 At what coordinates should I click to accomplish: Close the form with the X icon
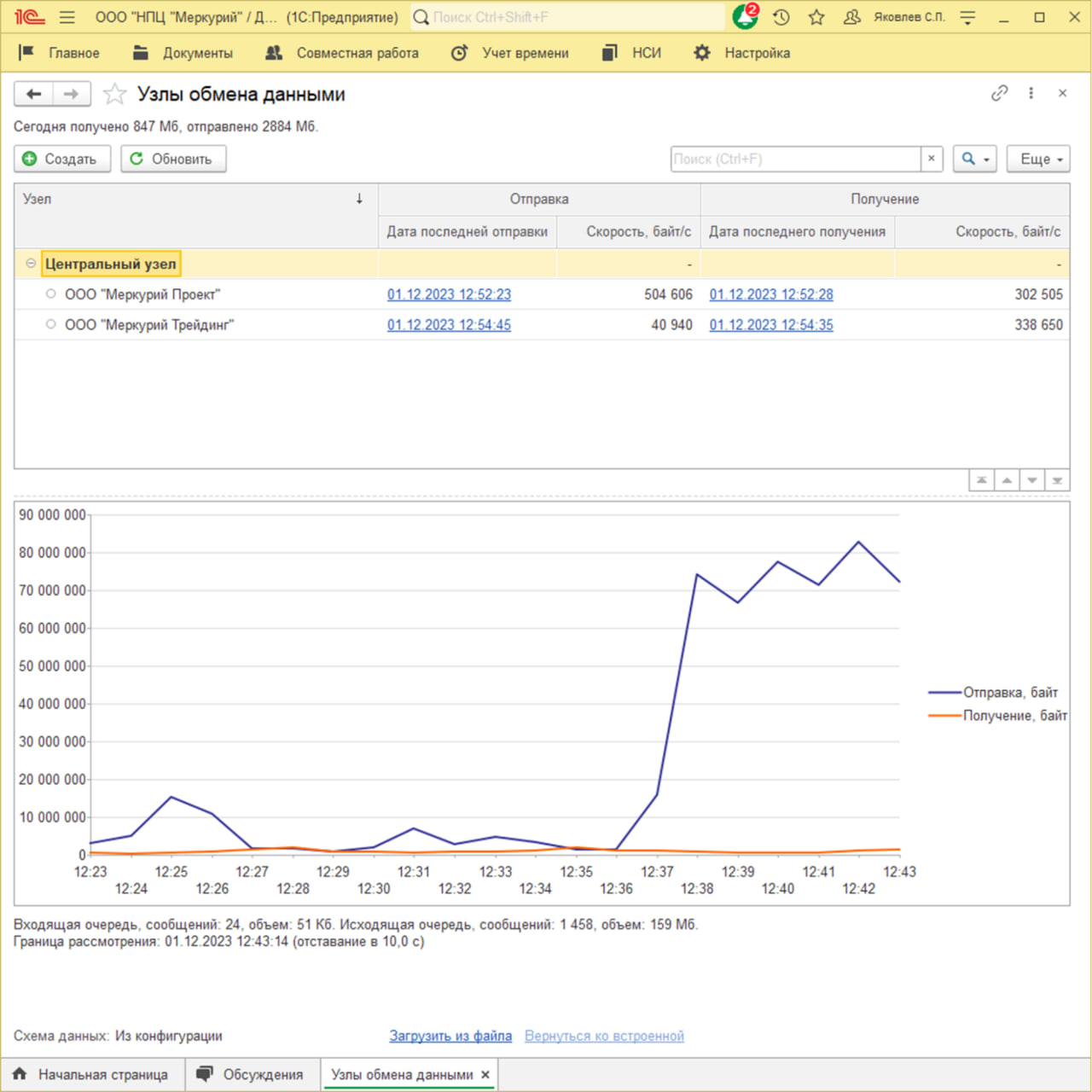pyautogui.click(x=1062, y=93)
